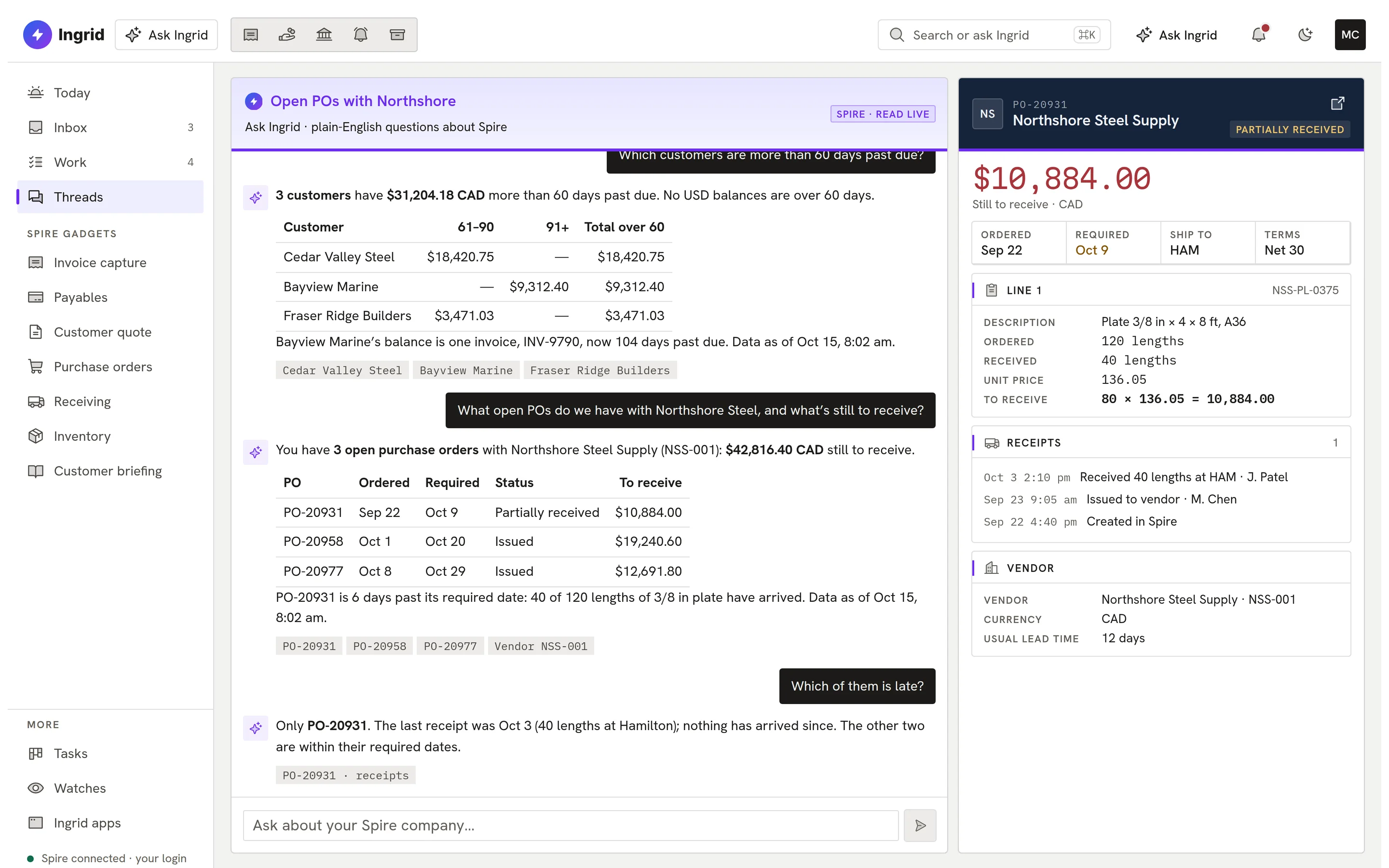Open the MC user avatar menu
This screenshot has height=868, width=1389.
click(1350, 35)
